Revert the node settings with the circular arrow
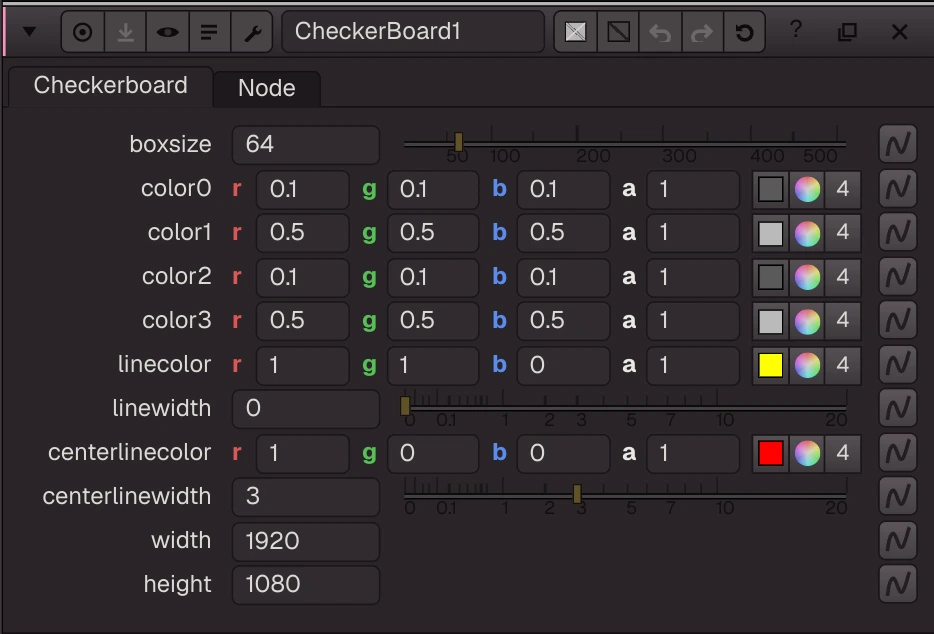This screenshot has width=934, height=634. coord(744,32)
